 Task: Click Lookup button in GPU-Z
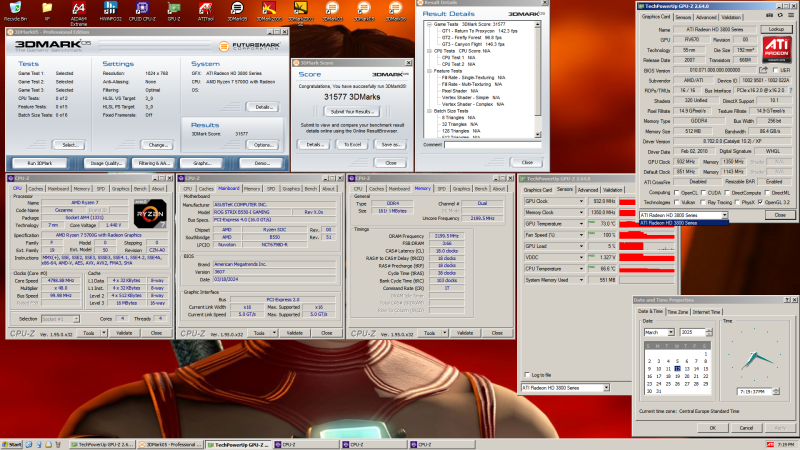click(x=776, y=29)
